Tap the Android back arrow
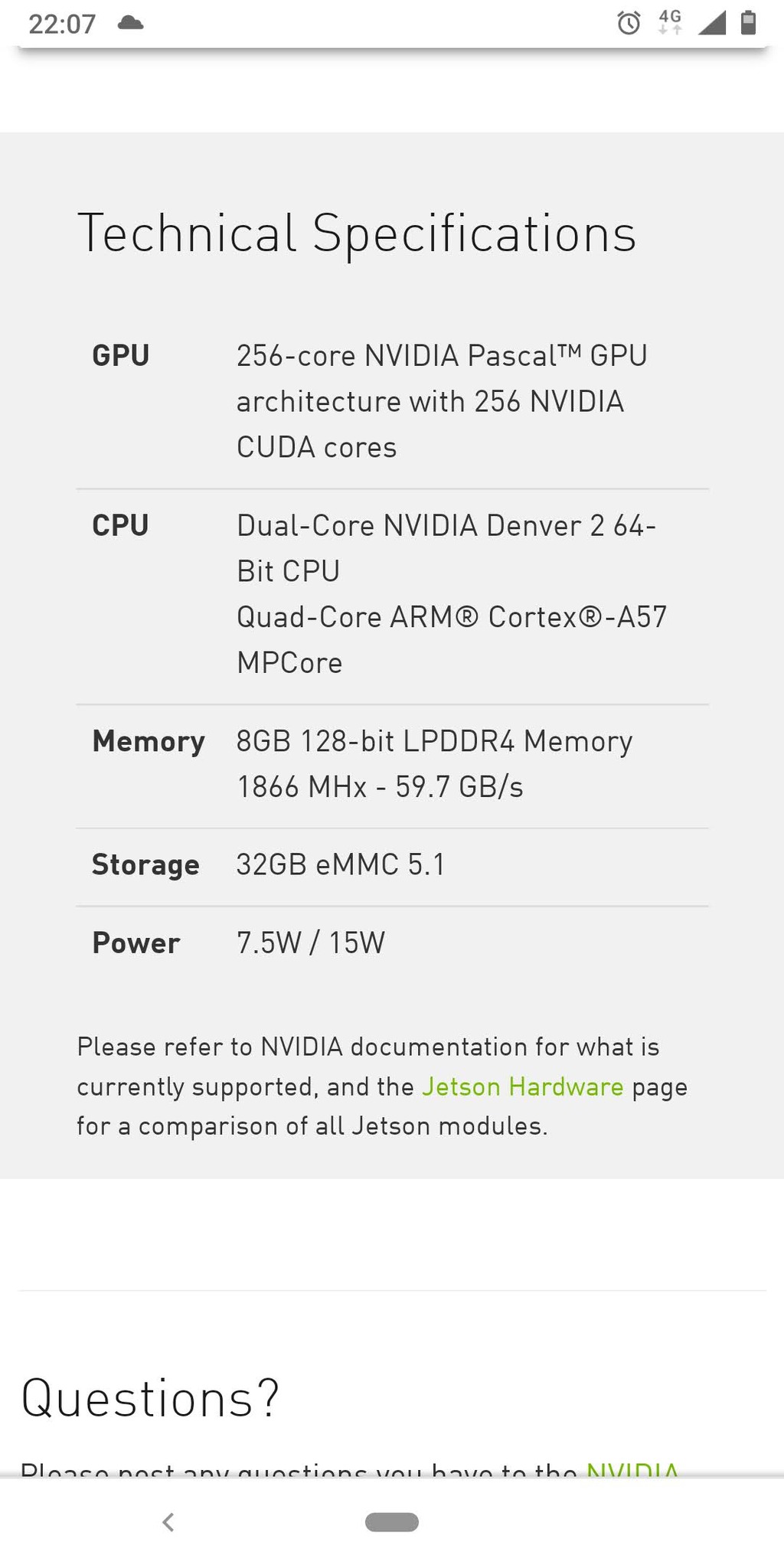Screen dimensions: 784x1568 [x=168, y=1522]
